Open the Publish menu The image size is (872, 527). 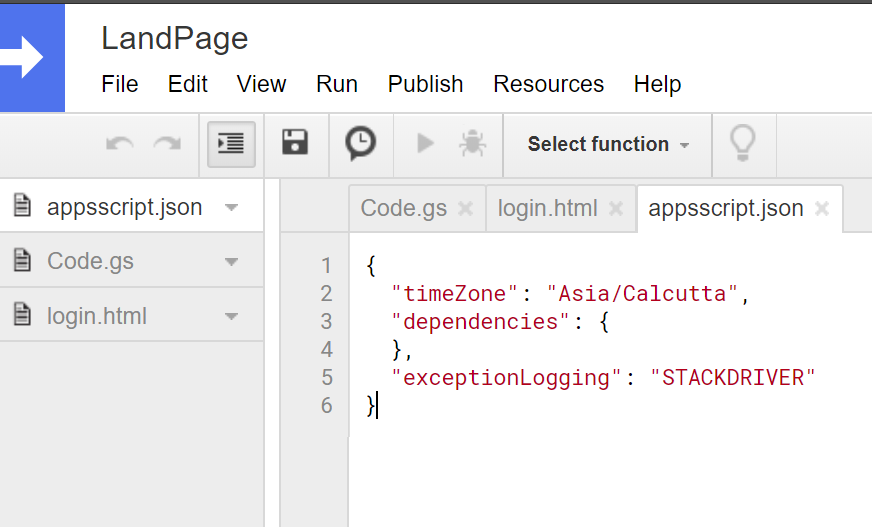pos(425,84)
